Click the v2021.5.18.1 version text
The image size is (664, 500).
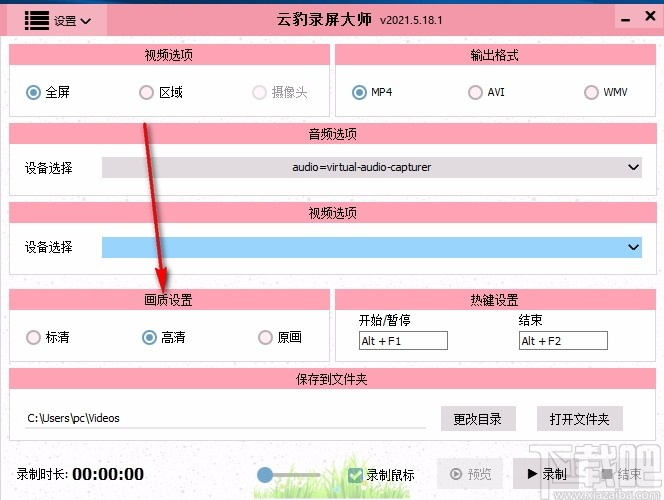point(411,20)
